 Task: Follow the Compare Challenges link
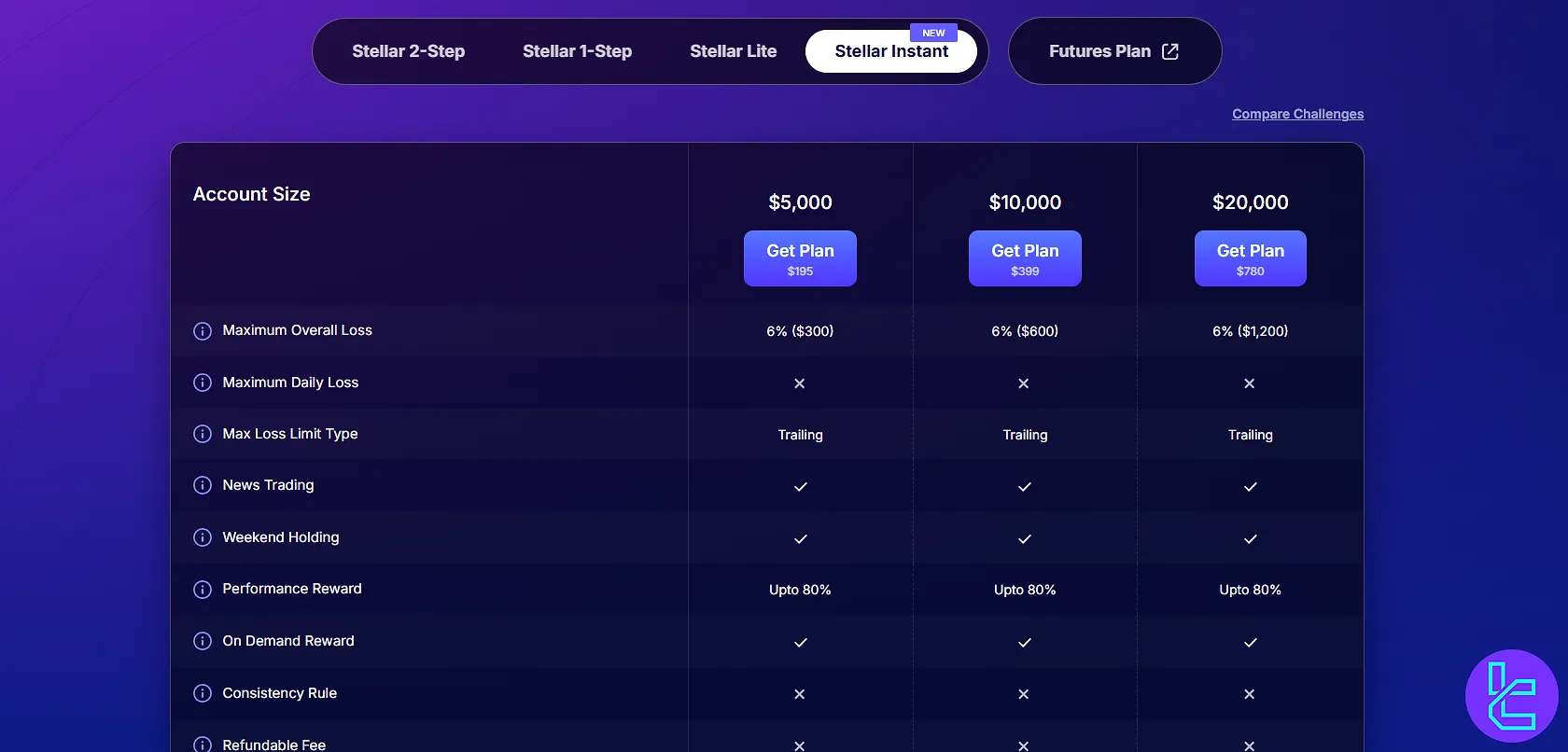(1297, 114)
